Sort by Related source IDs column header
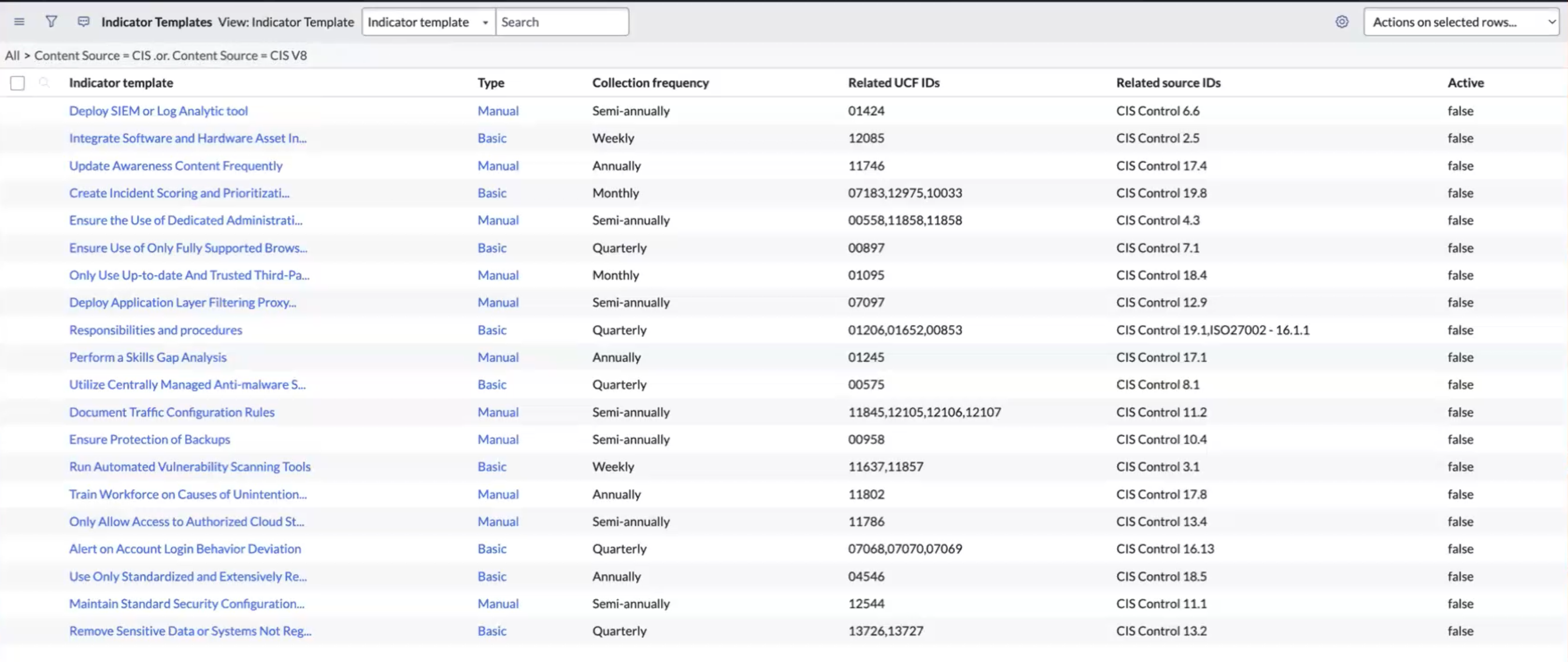The width and height of the screenshot is (1568, 662). point(1168,83)
